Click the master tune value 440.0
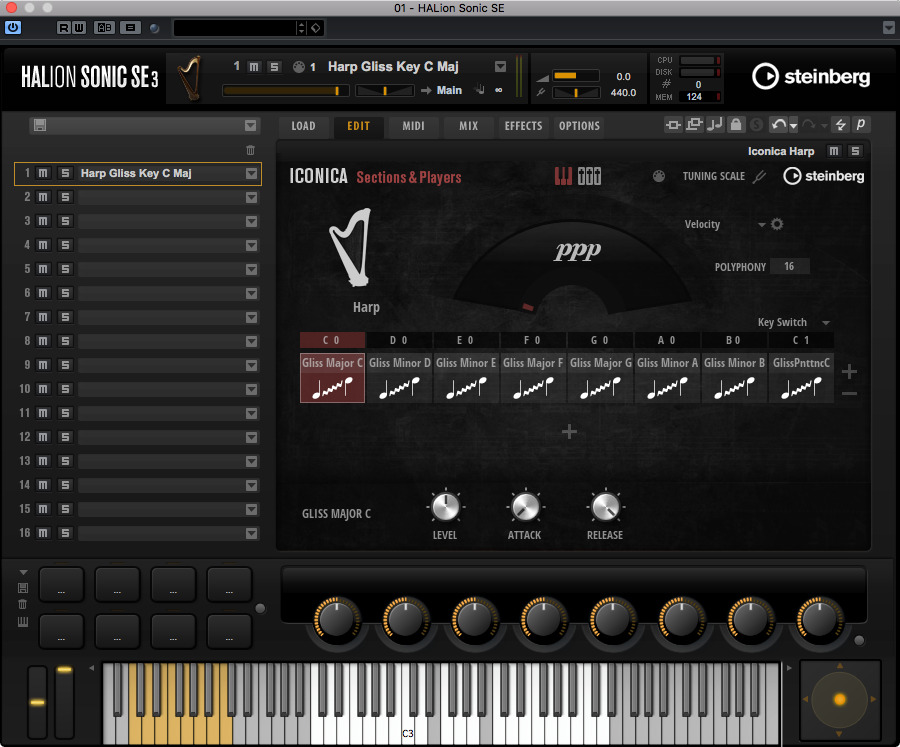The height and width of the screenshot is (747, 900). pyautogui.click(x=623, y=92)
